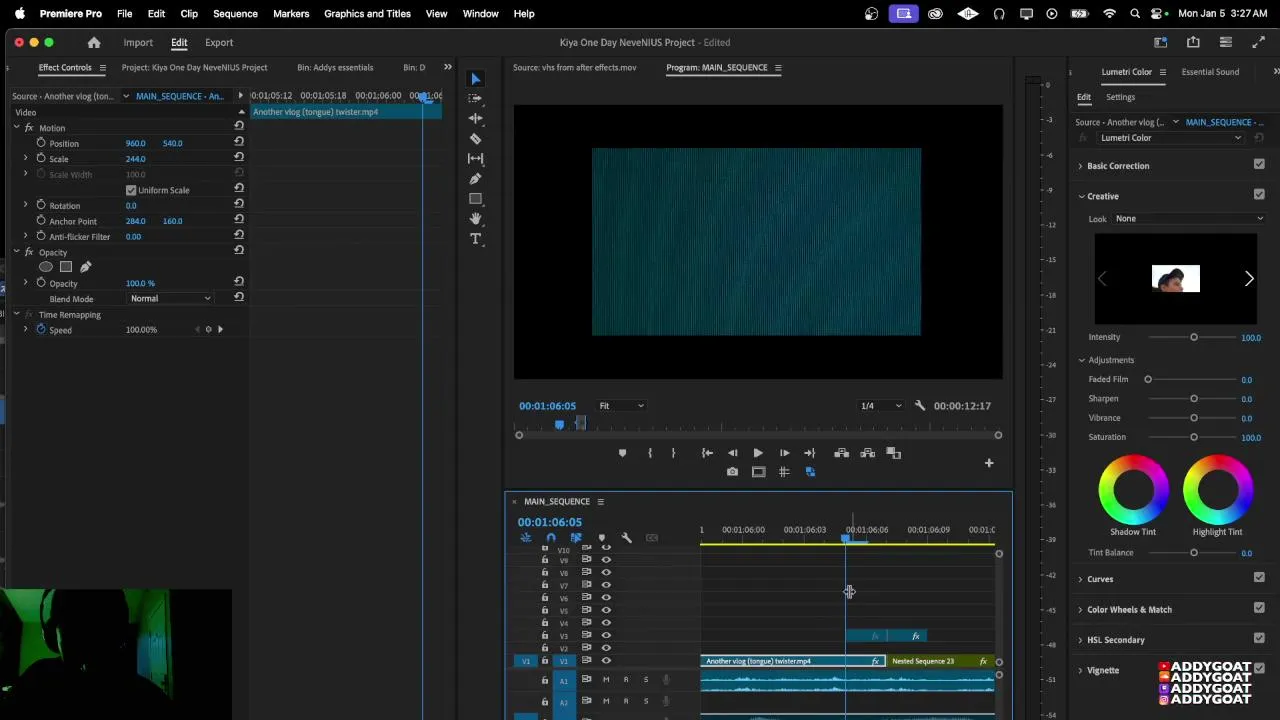Click the Export workspace button

tap(219, 43)
